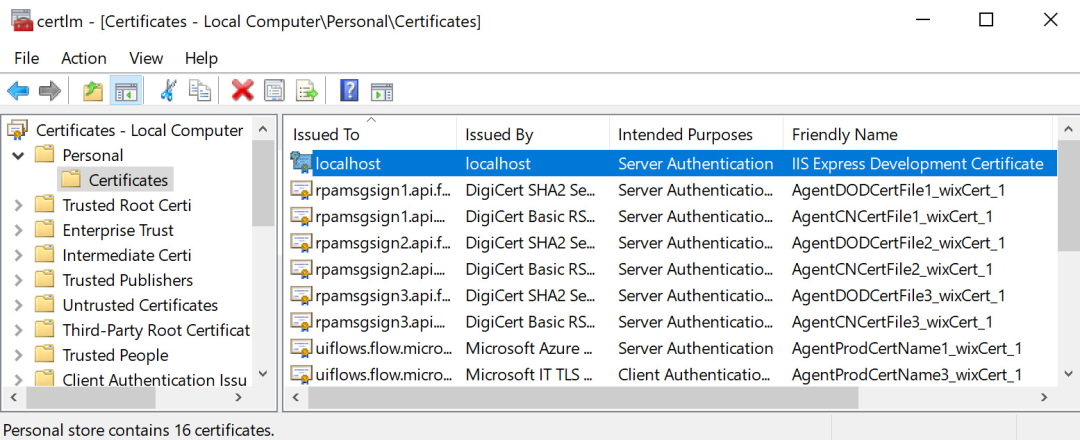This screenshot has height=440, width=1080.
Task: Click the certificate list scroll-up arrow
Action: (1068, 129)
